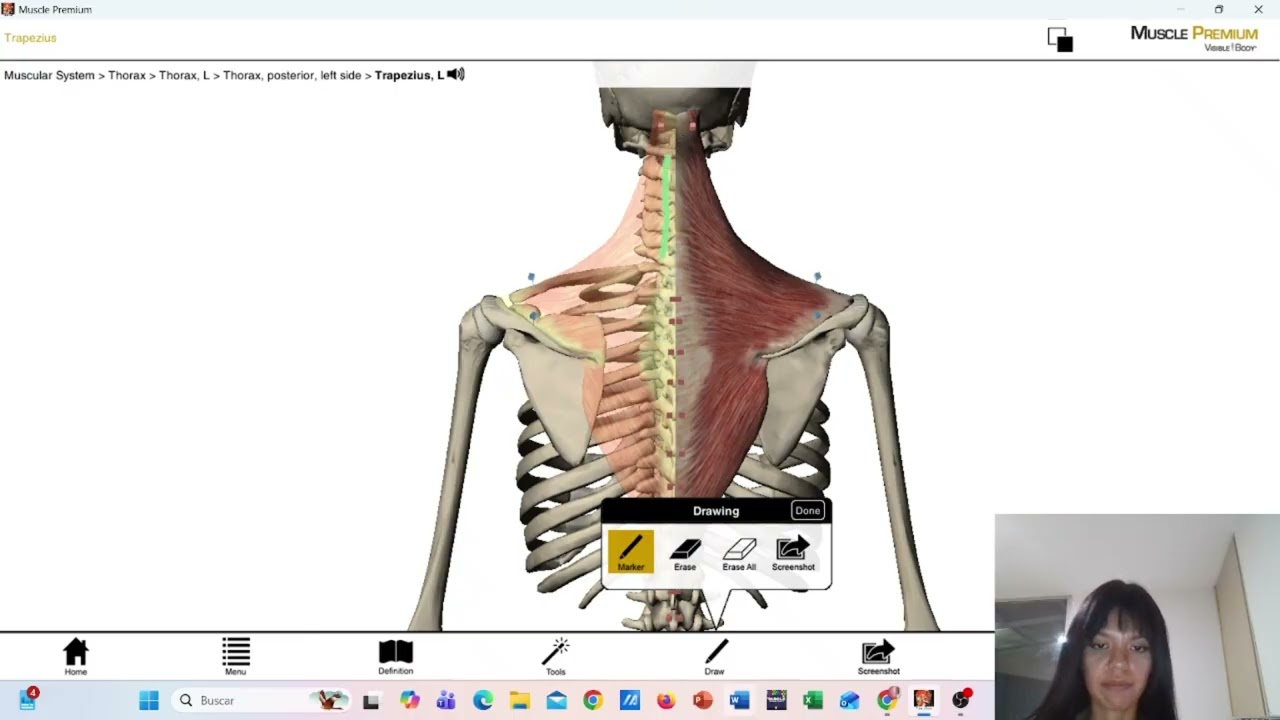
Task: Click the Thorax breadcrumb
Action: [127, 75]
